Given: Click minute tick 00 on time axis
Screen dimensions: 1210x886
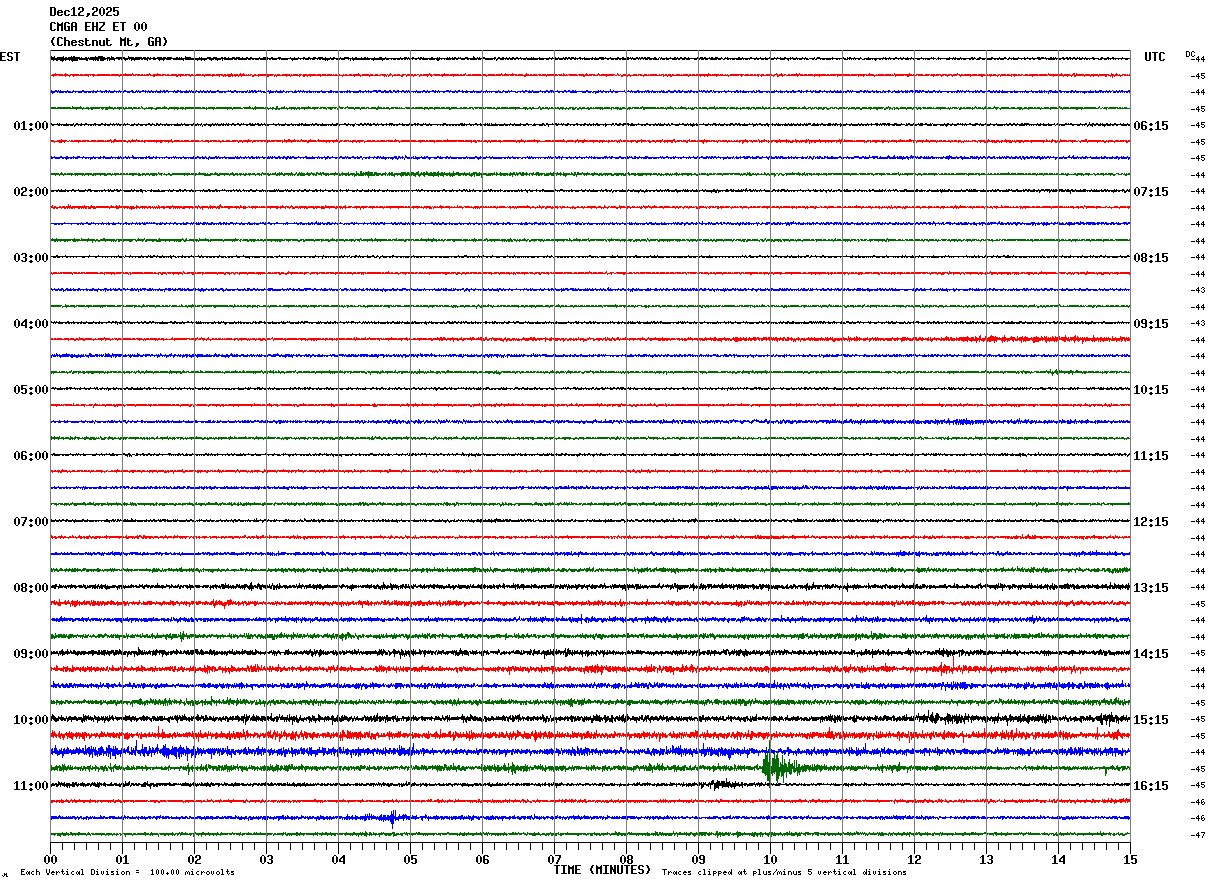Looking at the screenshot, I should (x=50, y=859).
